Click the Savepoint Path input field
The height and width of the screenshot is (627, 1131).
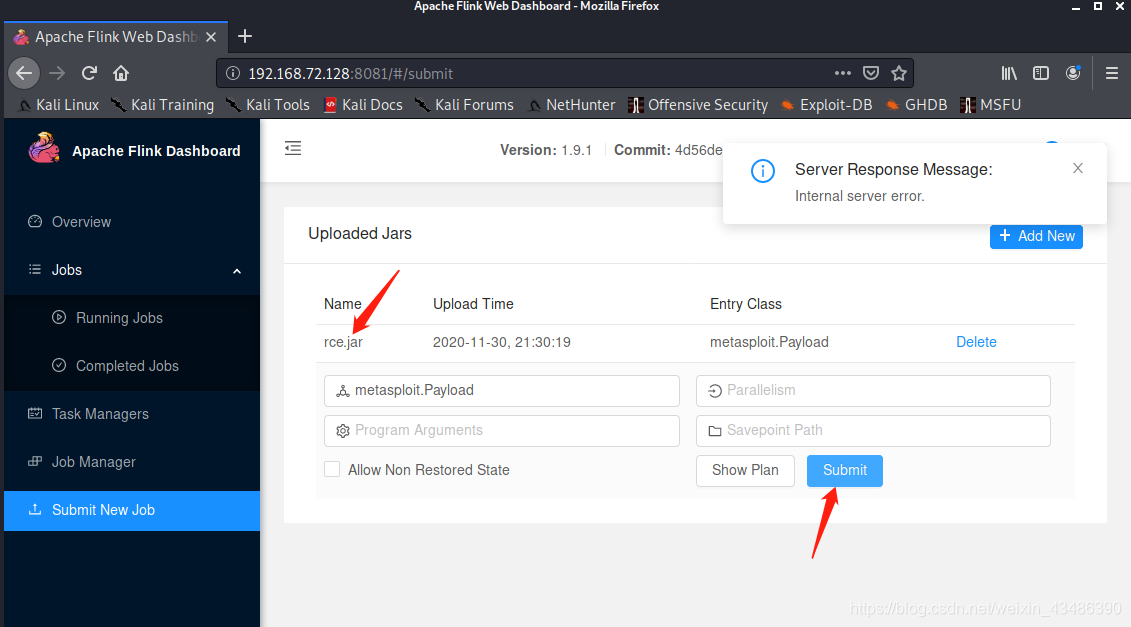pos(873,431)
